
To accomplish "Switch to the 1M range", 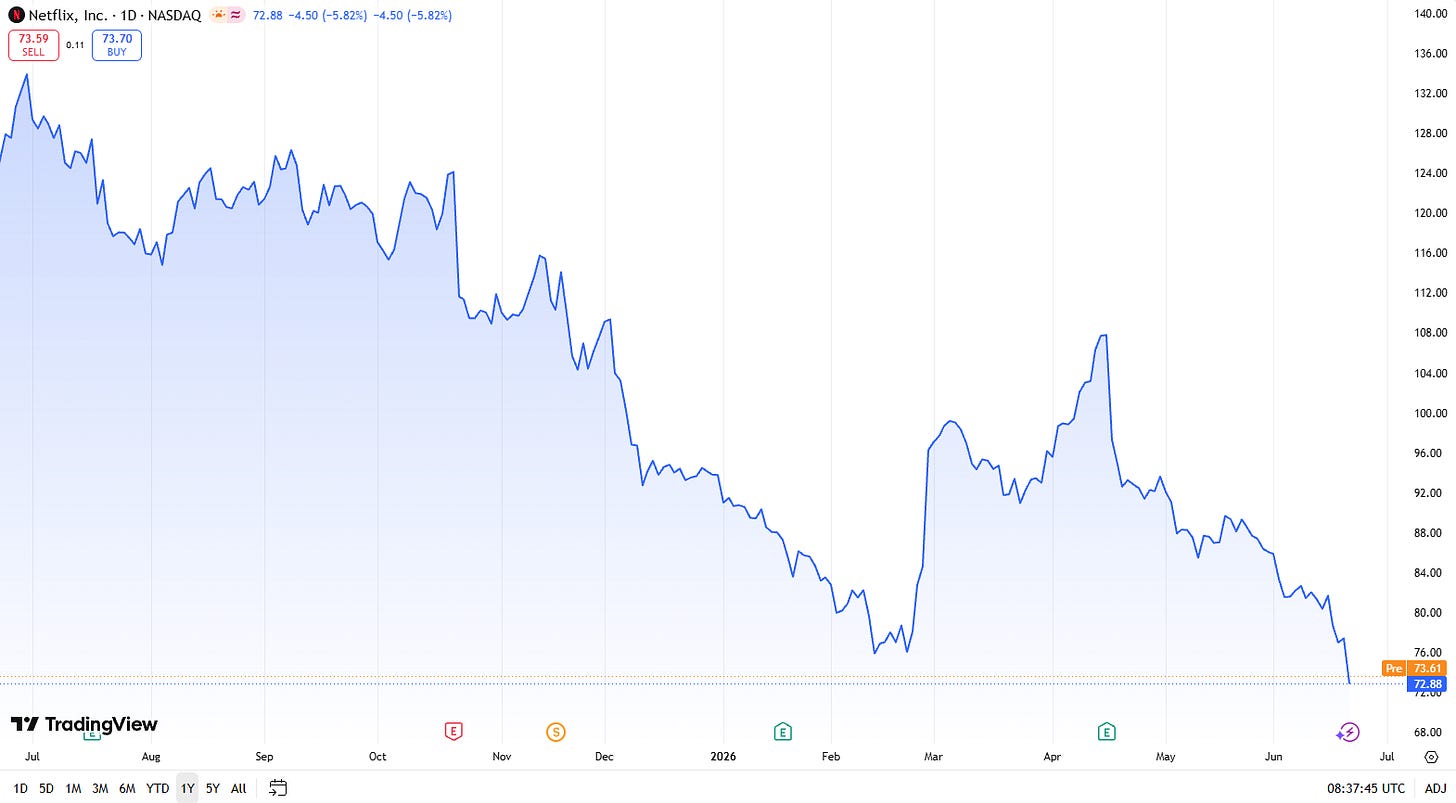I will click(x=73, y=788).
